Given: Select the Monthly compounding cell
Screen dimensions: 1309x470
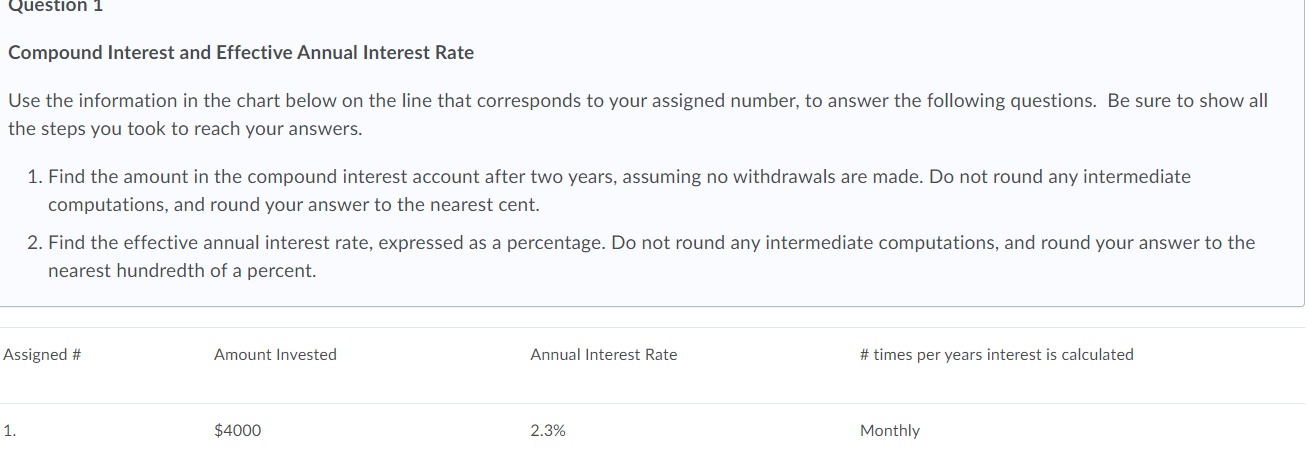Looking at the screenshot, I should point(889,431).
